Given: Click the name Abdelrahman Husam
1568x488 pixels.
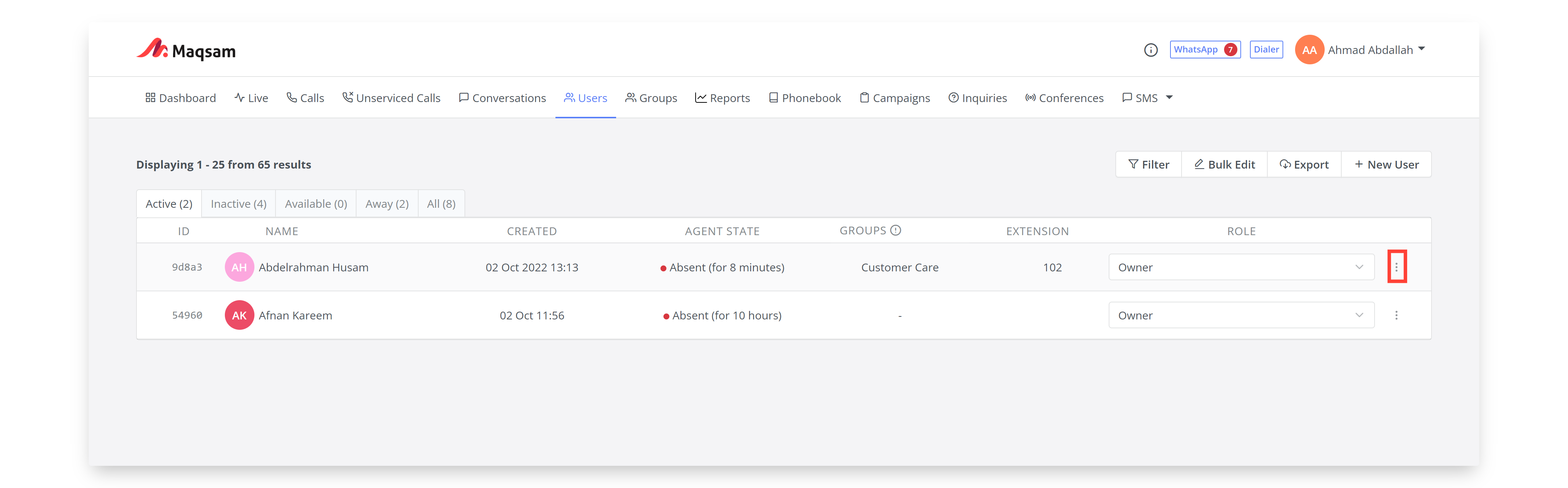Looking at the screenshot, I should tap(314, 267).
